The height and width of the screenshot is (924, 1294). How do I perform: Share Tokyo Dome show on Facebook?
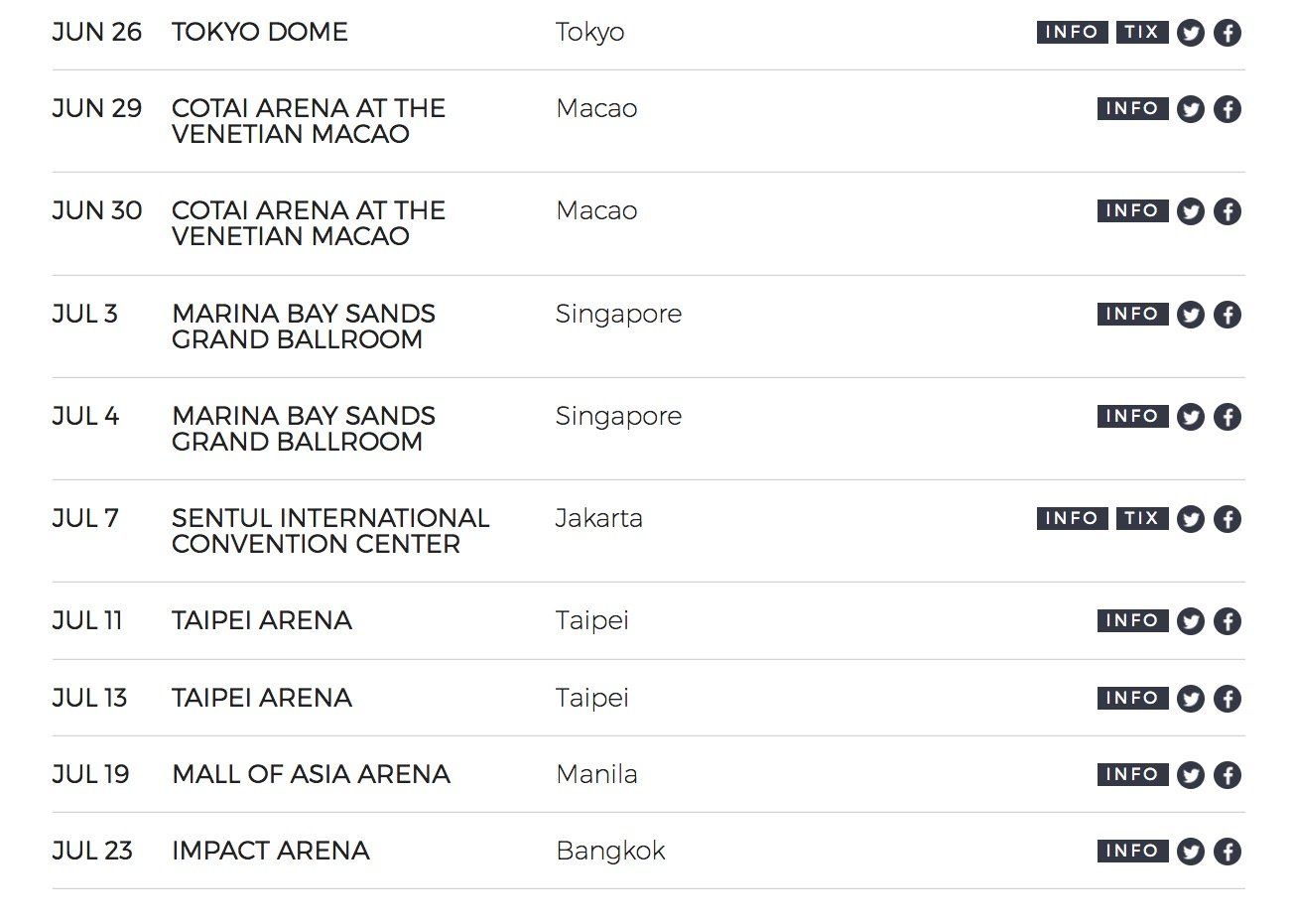click(1228, 33)
